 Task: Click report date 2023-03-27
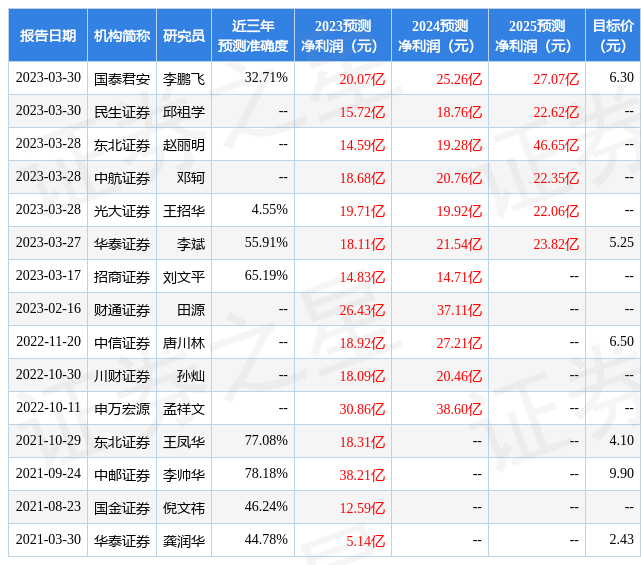48,242
